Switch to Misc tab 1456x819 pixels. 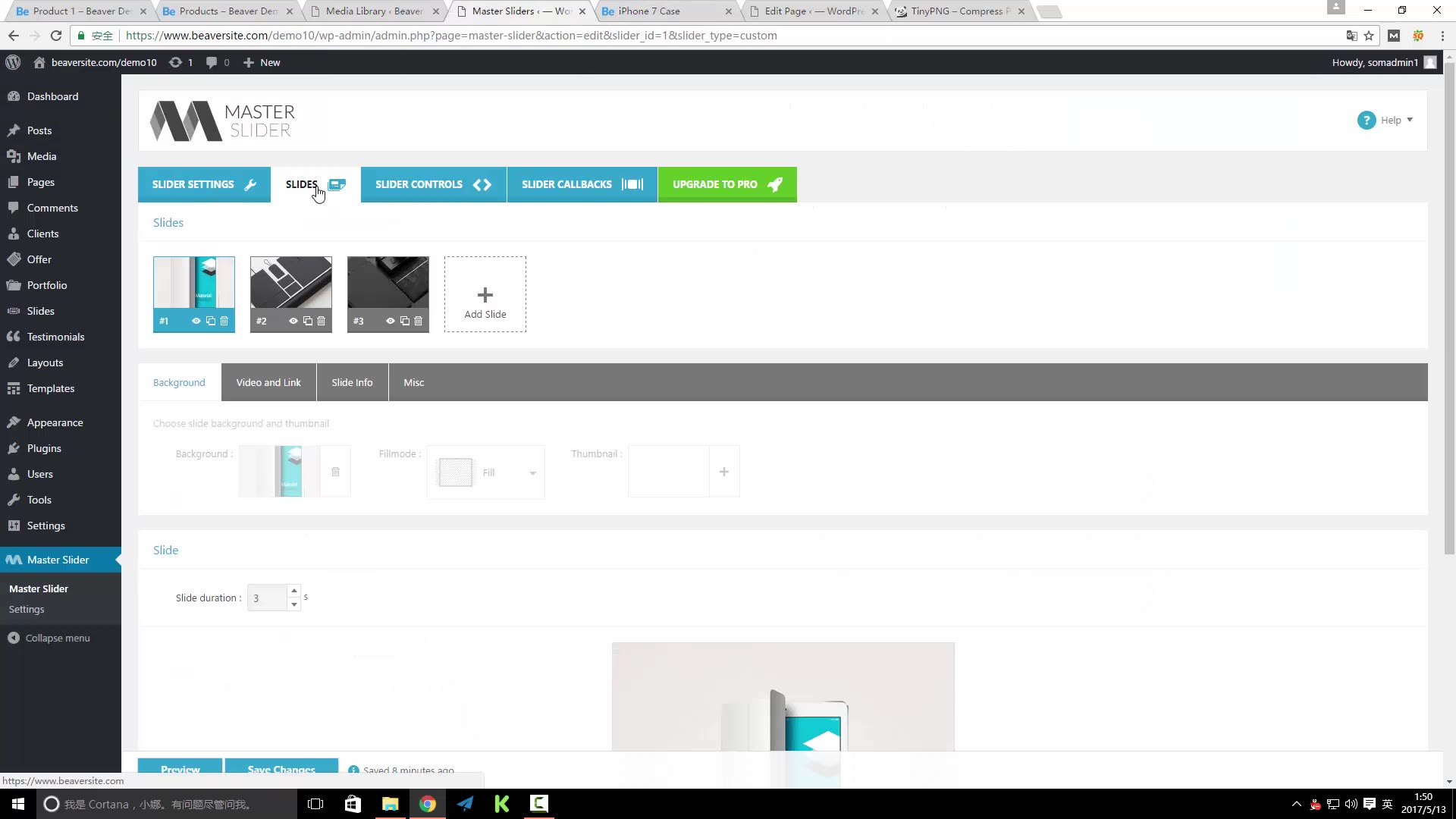(414, 382)
